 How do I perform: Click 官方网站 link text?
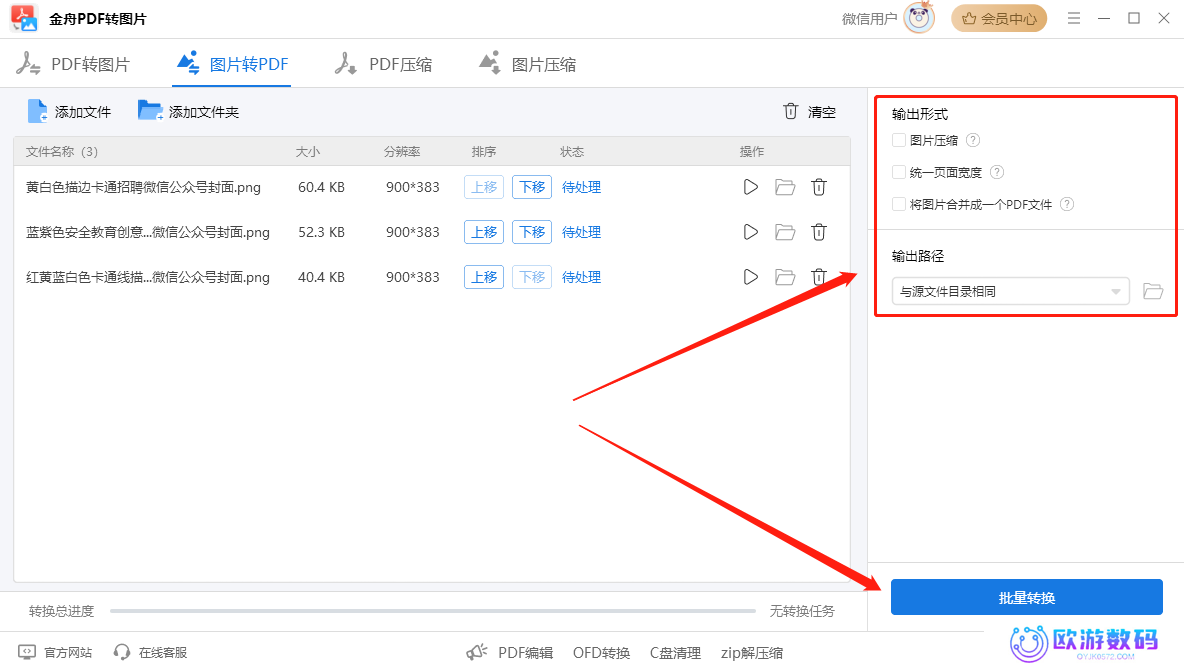68,652
